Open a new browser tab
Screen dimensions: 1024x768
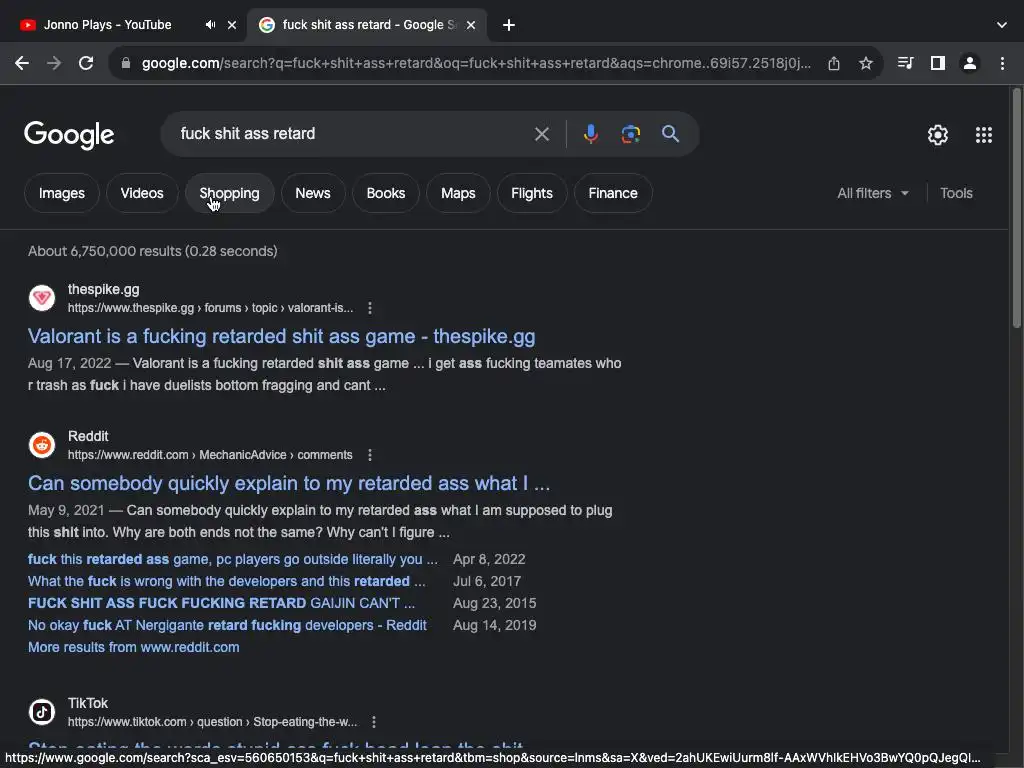[x=509, y=25]
